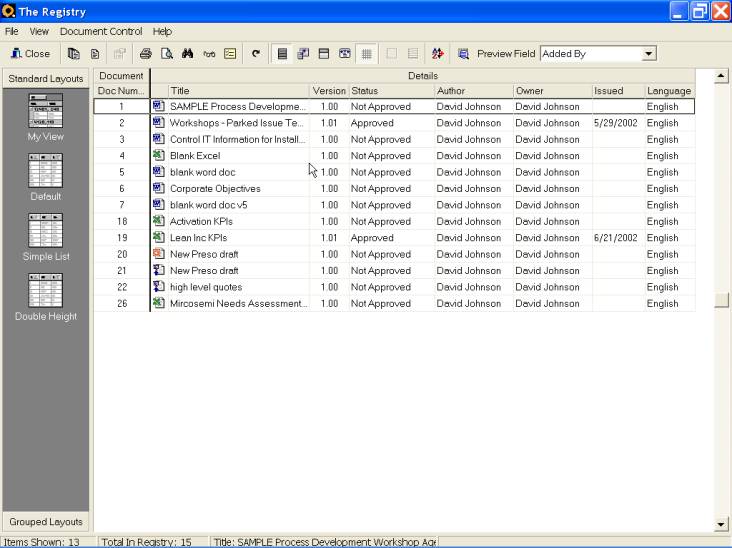Screen dimensions: 732x548
Task: Sort by the Version column header
Action: (x=330, y=91)
